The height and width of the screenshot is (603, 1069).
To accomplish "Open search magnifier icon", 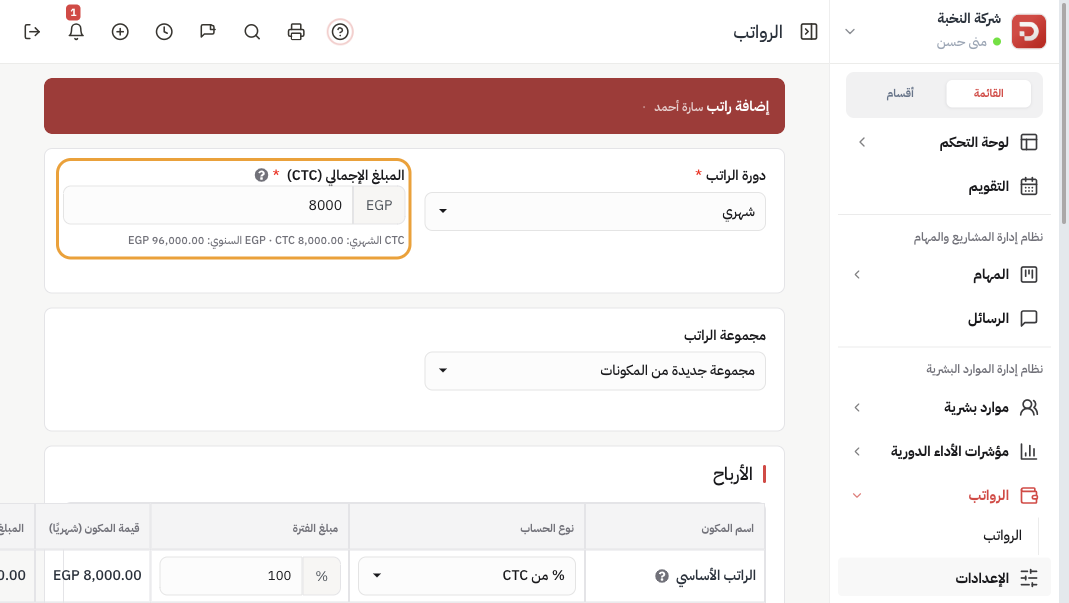I will click(x=252, y=31).
